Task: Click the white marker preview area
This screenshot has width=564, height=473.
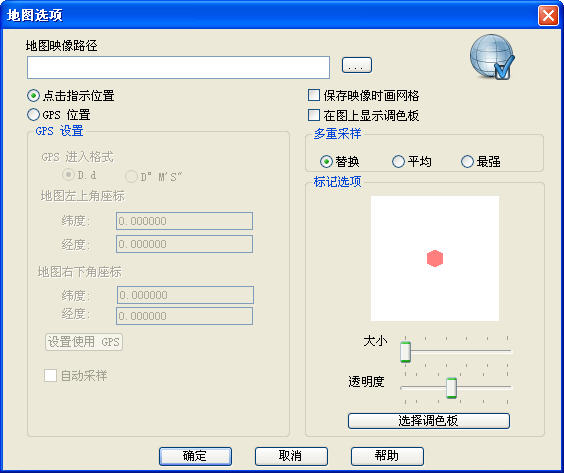Action: click(x=435, y=258)
